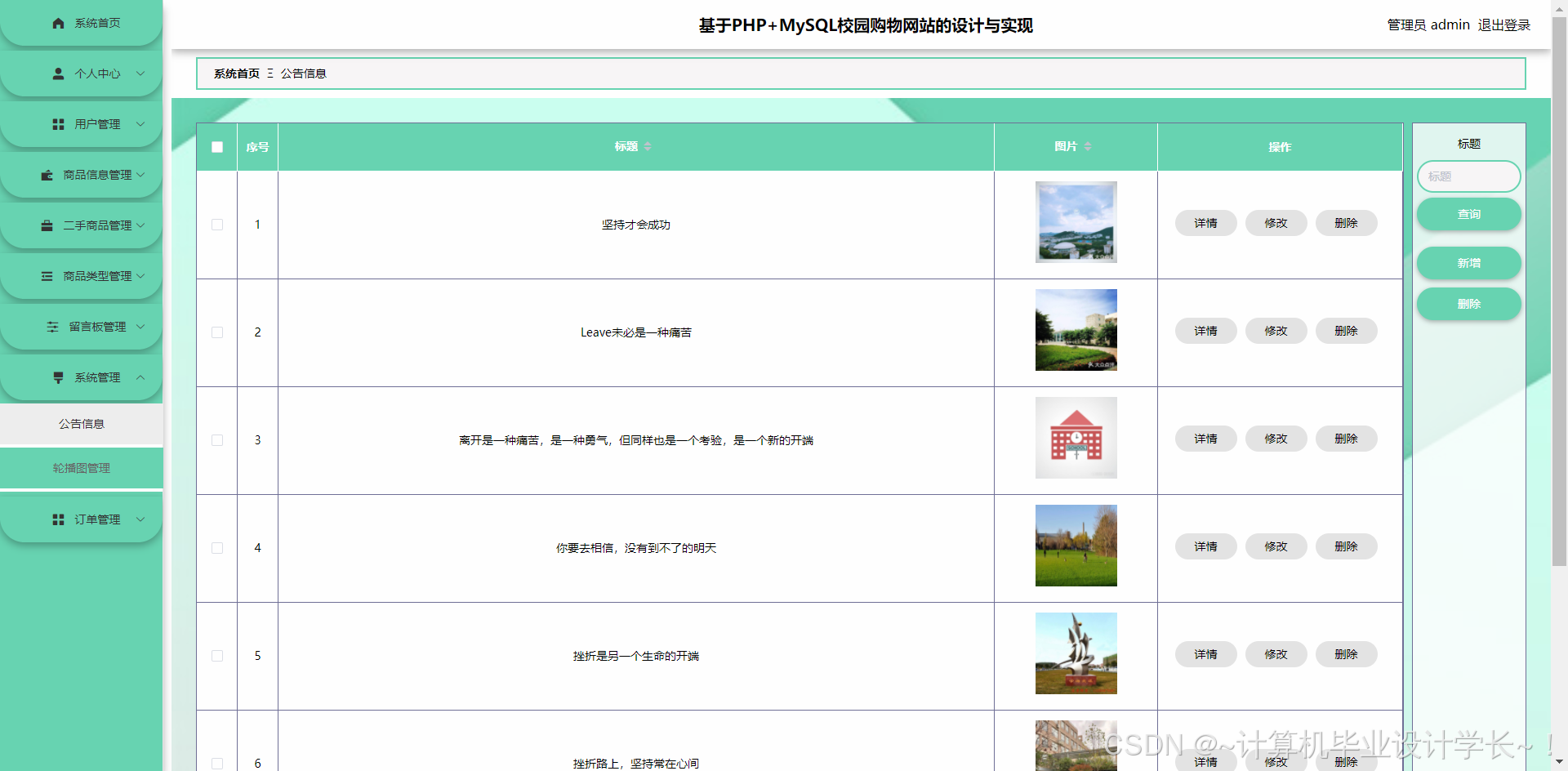Viewport: 1568px width, 771px height.
Task: Open the row 4 green field thumbnail
Action: [x=1076, y=546]
